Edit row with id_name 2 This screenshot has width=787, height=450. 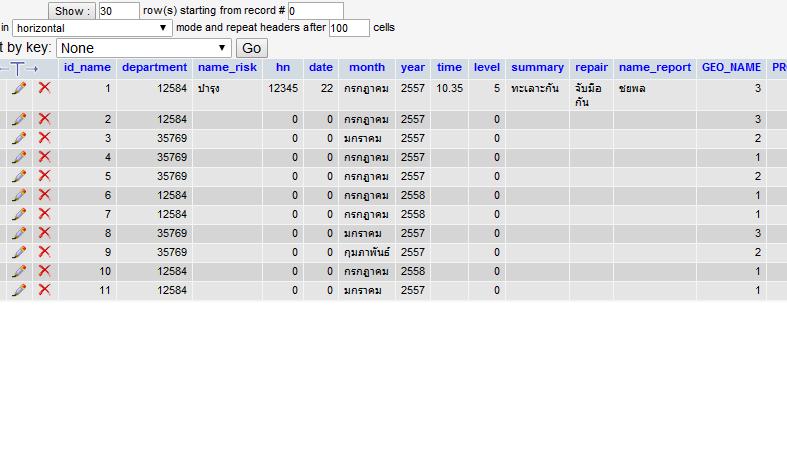point(19,119)
